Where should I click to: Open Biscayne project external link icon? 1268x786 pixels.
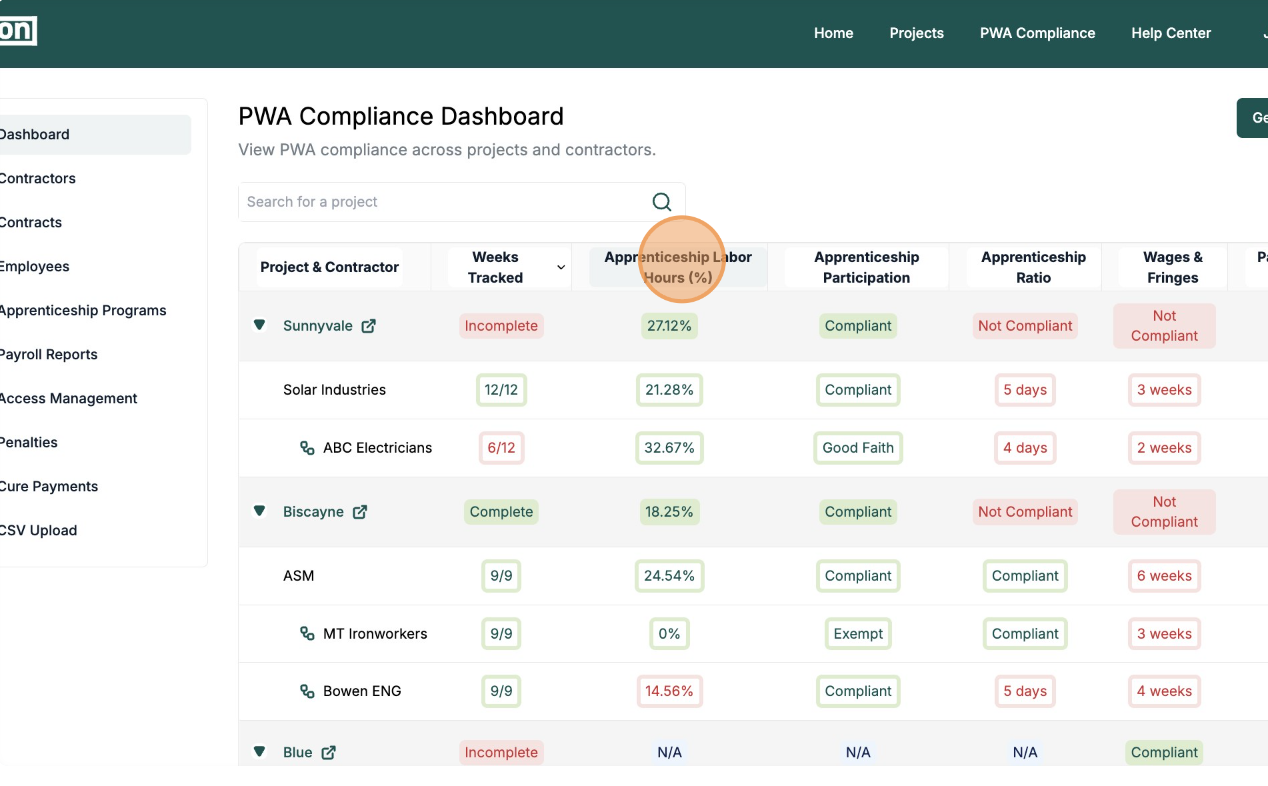(360, 512)
